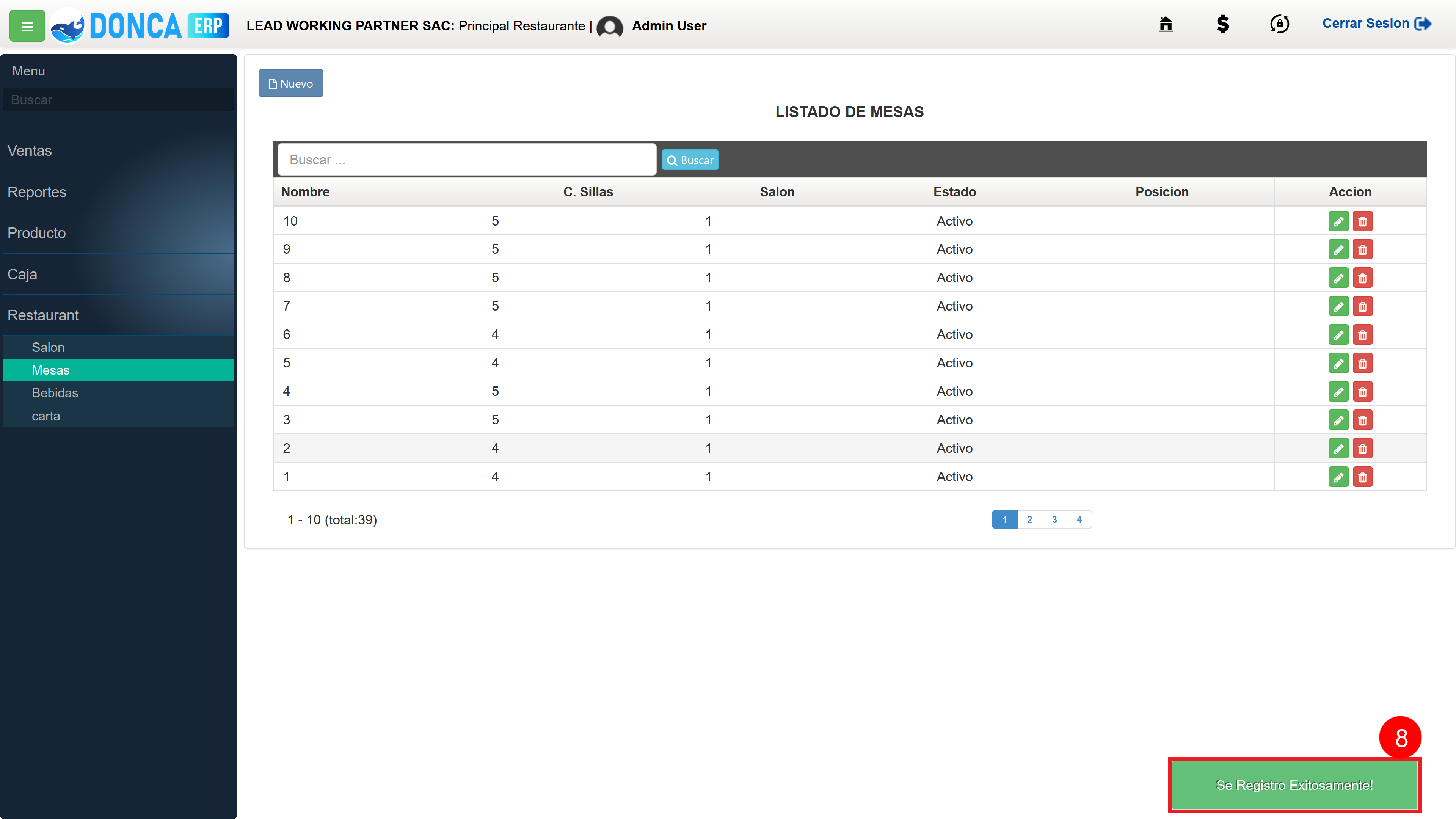The image size is (1456, 819).
Task: Edit mesa 5 with pencil icon
Action: (x=1338, y=363)
